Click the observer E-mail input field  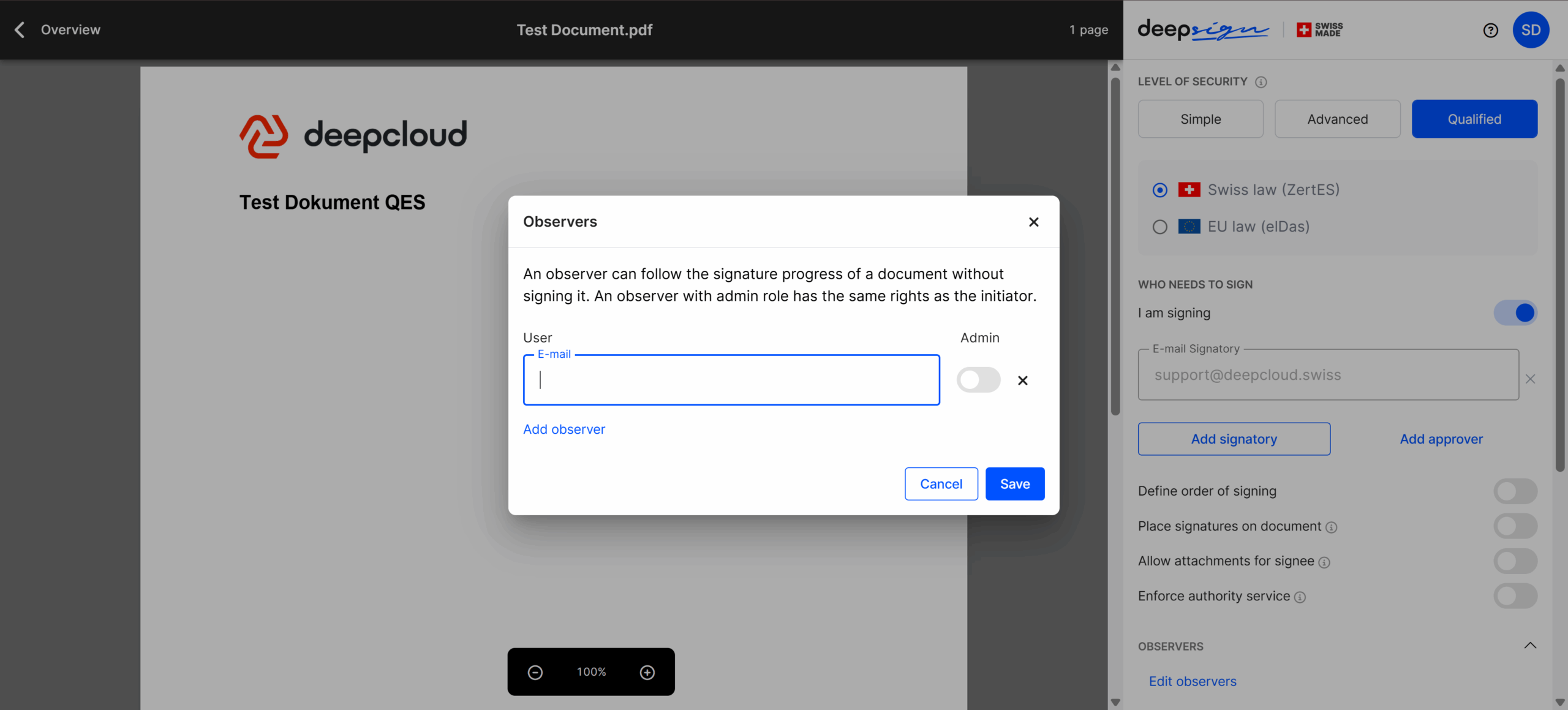731,380
